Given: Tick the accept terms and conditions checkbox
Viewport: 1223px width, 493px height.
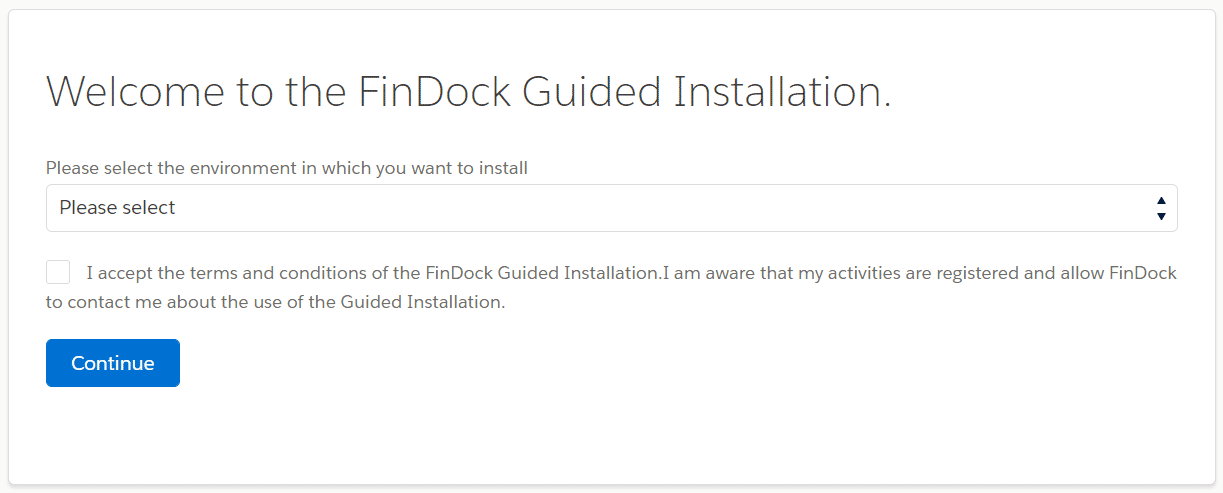Looking at the screenshot, I should 58,272.
